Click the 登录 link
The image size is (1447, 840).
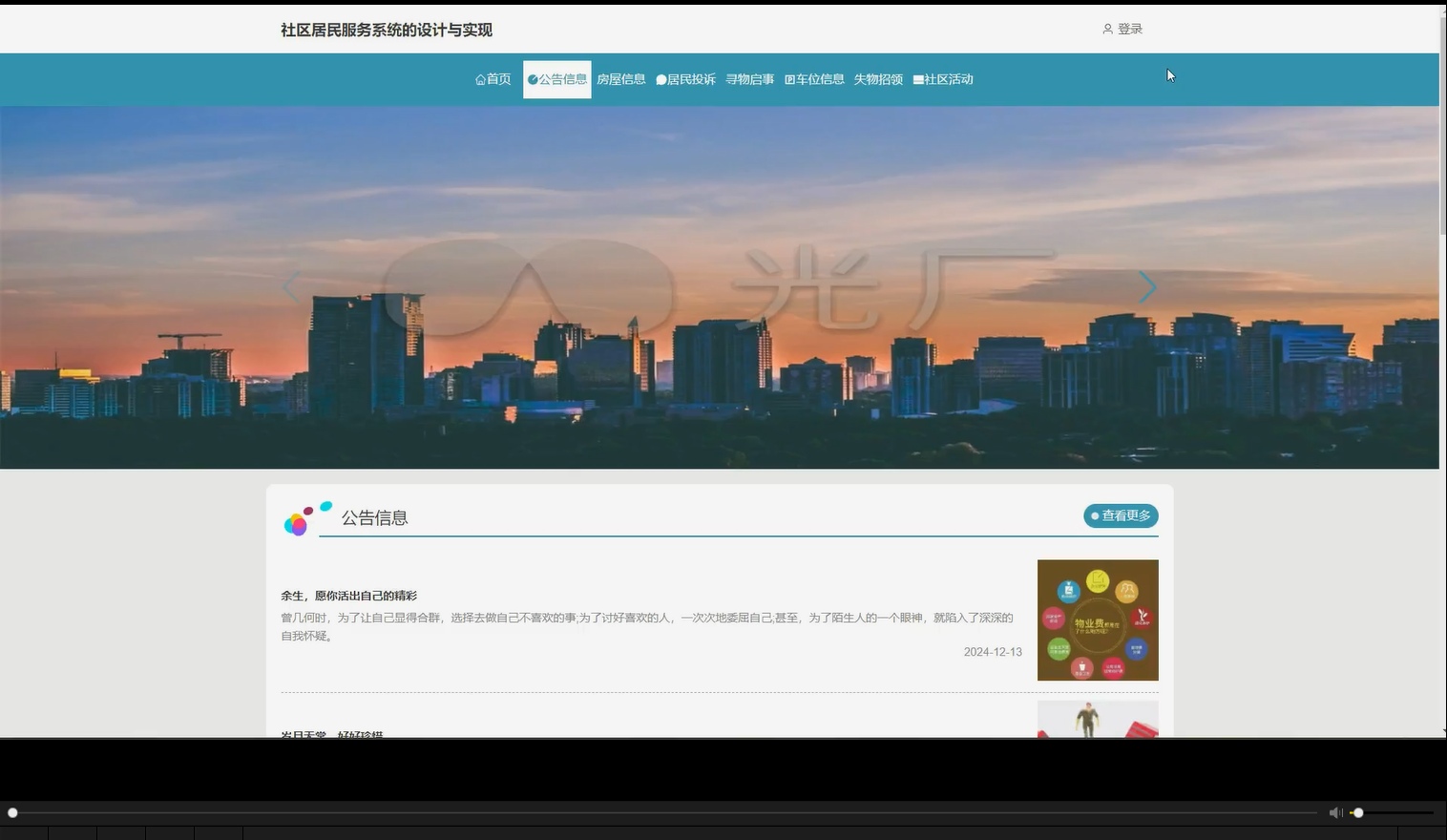point(1128,29)
